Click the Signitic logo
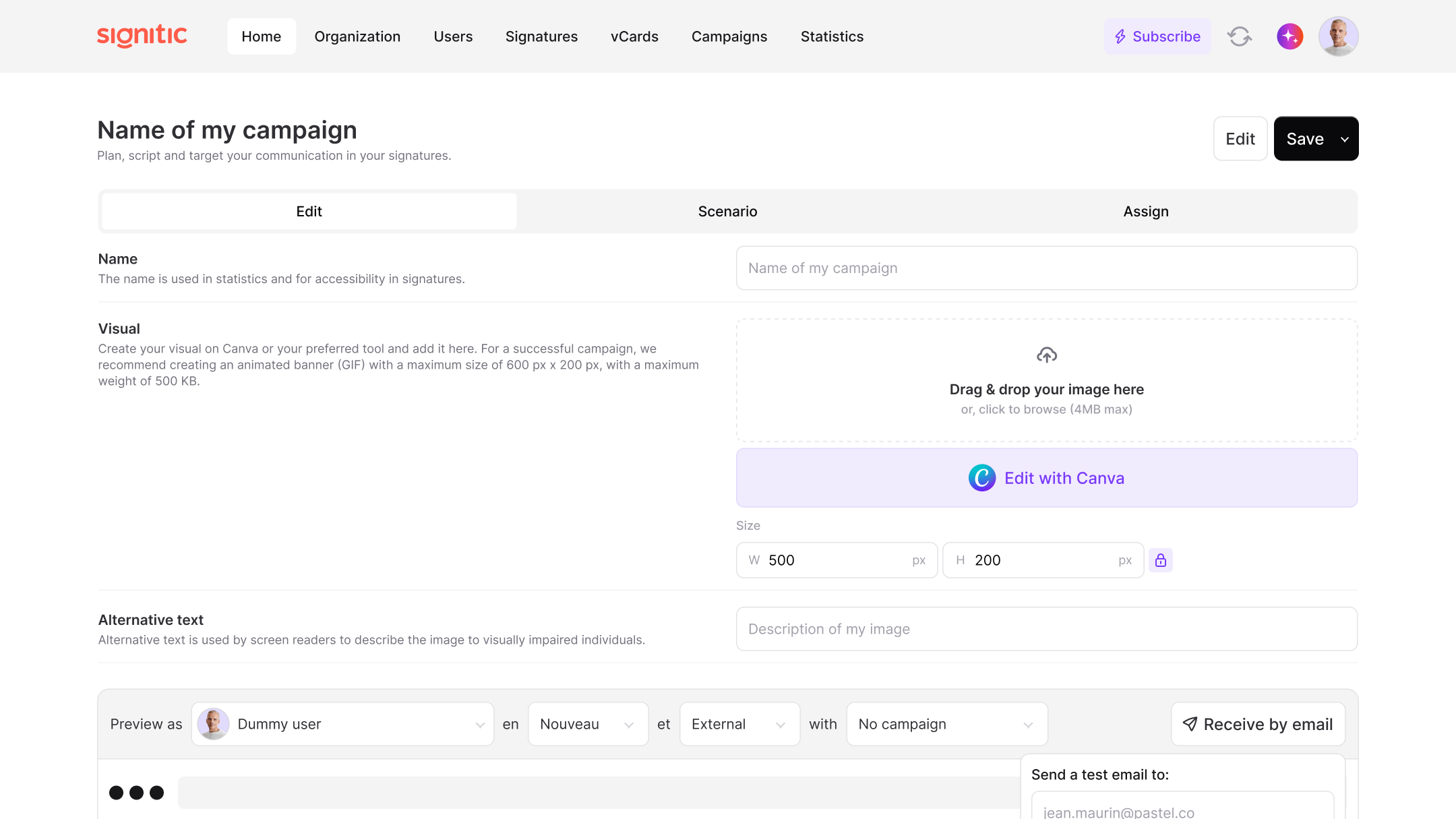Screen dimensions: 1456x819 tap(142, 36)
